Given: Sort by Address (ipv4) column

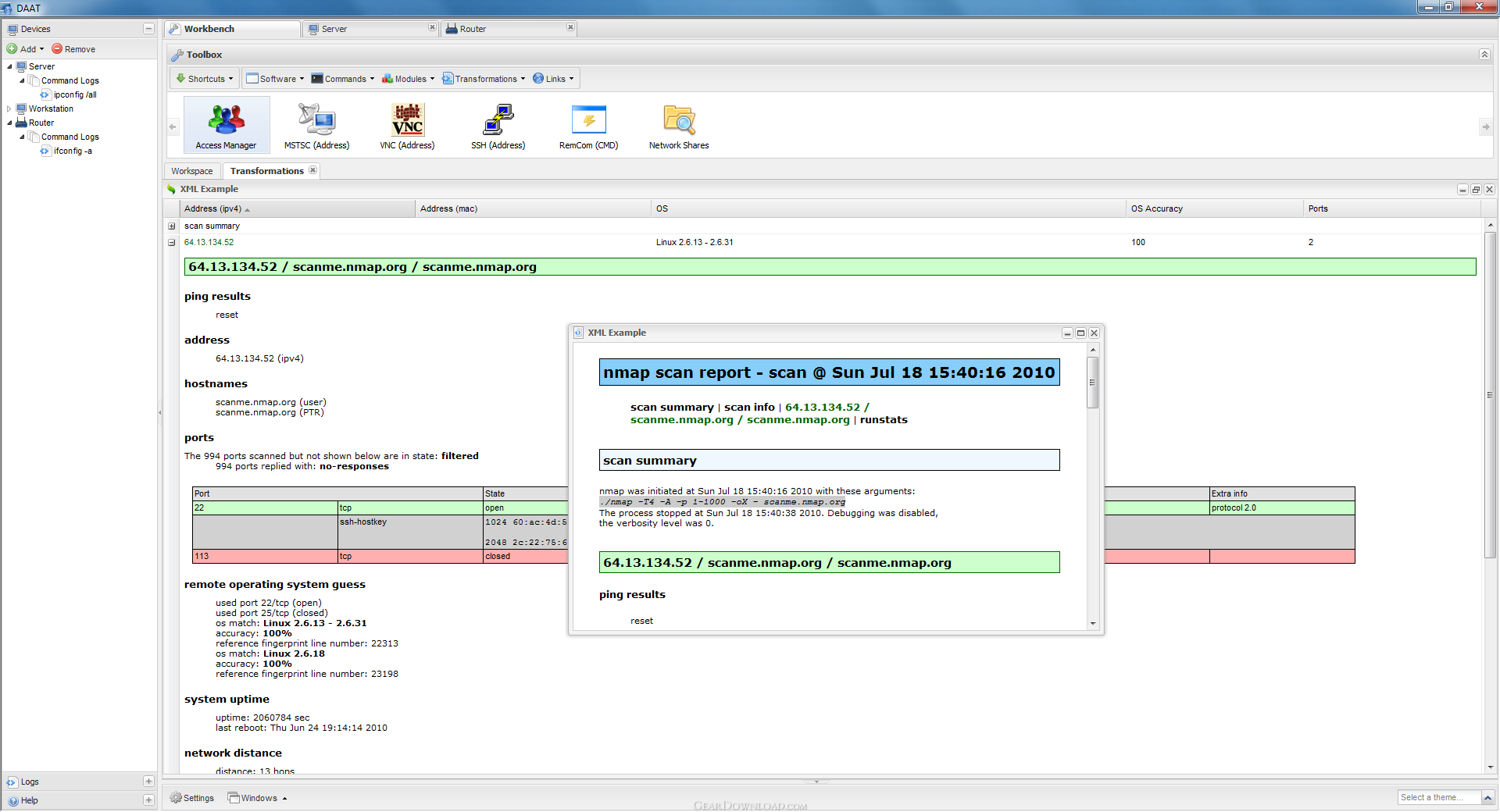Looking at the screenshot, I should tap(298, 208).
